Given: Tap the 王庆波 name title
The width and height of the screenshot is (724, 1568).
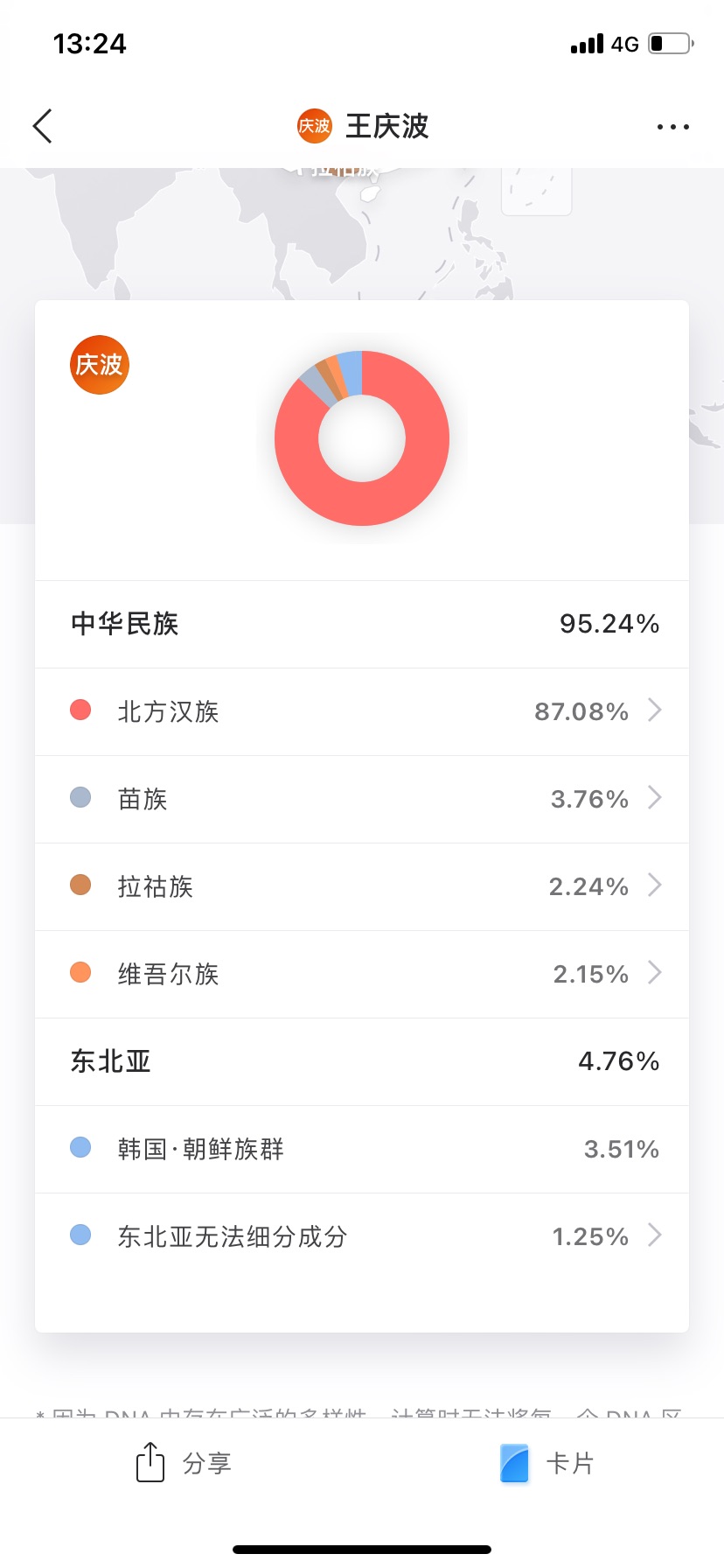Looking at the screenshot, I should (387, 126).
